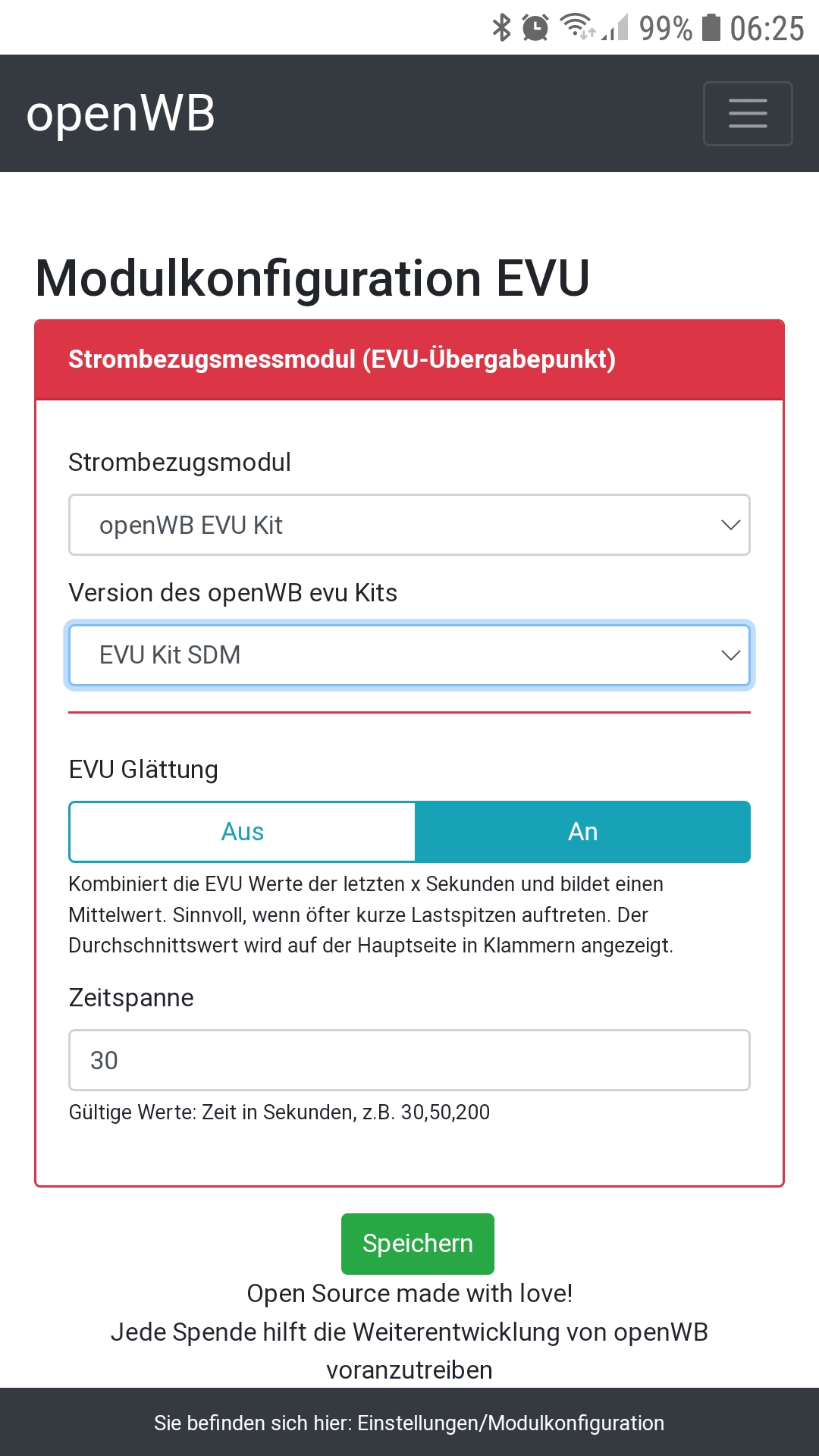Screen dimensions: 819x1456
Task: Open the Strombezugsmodul dropdown
Action: coord(409,525)
